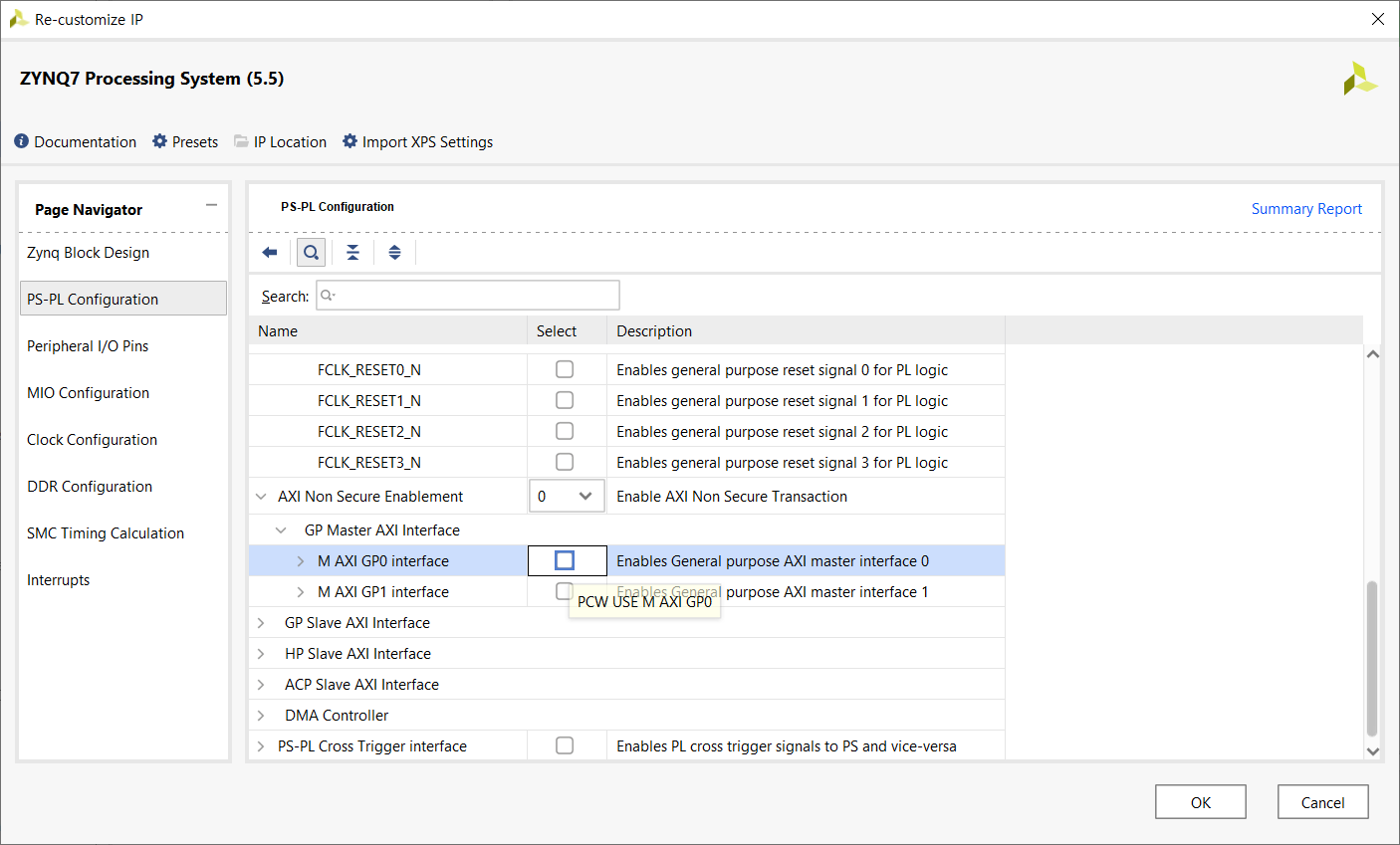Minimize the Page Navigator panel
Screen dimensions: 1400x845
point(211,205)
